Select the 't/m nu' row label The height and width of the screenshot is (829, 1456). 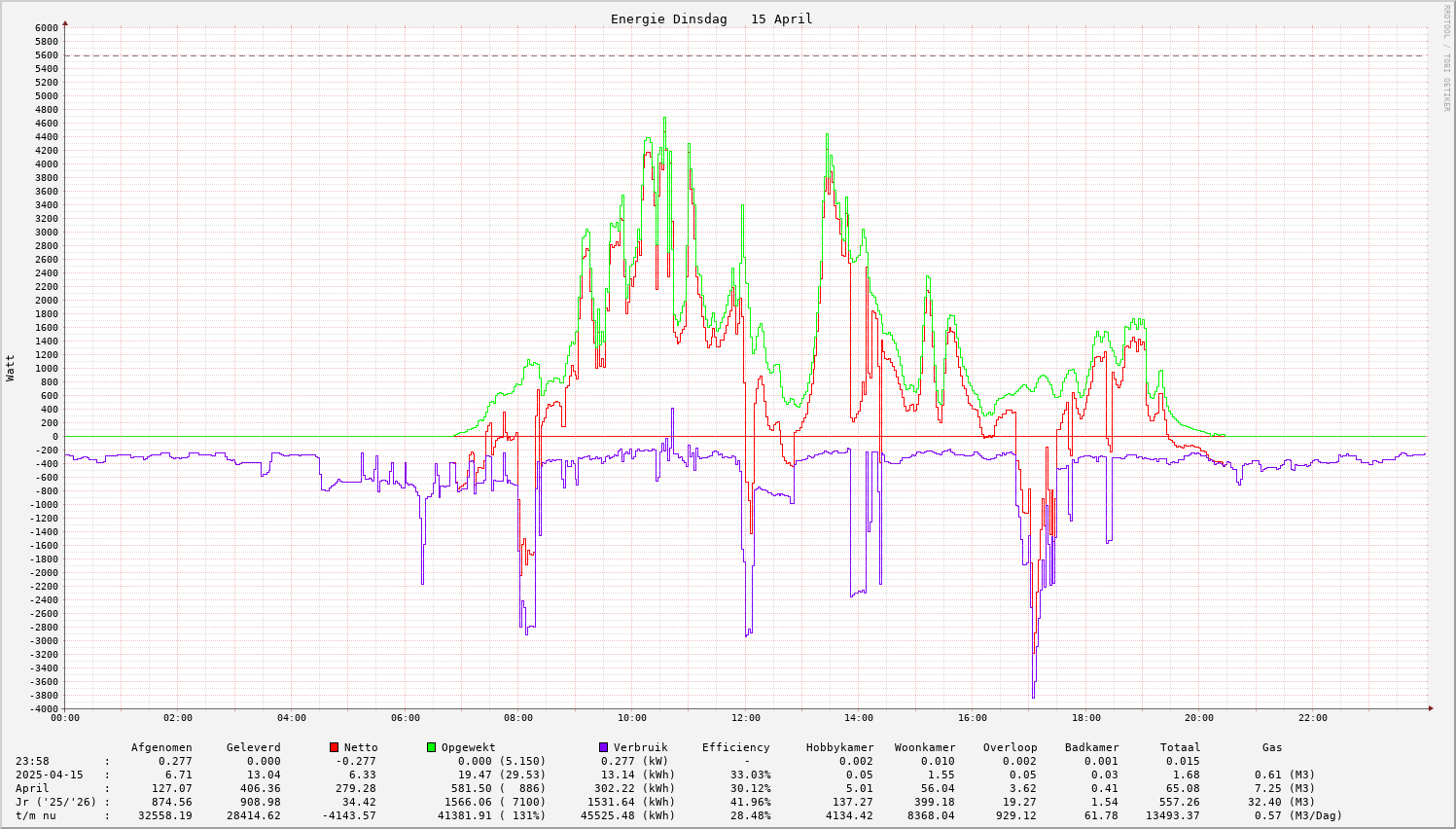[x=36, y=815]
